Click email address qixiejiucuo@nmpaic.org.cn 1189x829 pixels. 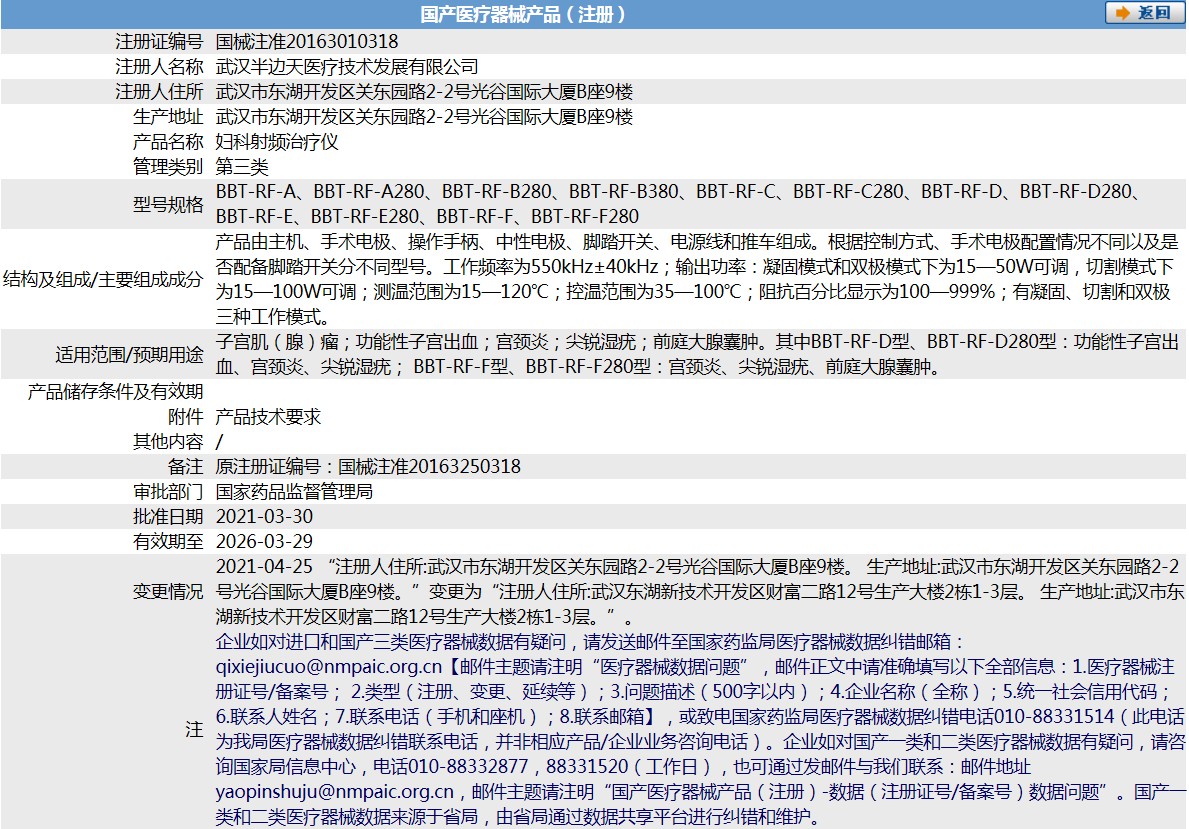point(328,667)
